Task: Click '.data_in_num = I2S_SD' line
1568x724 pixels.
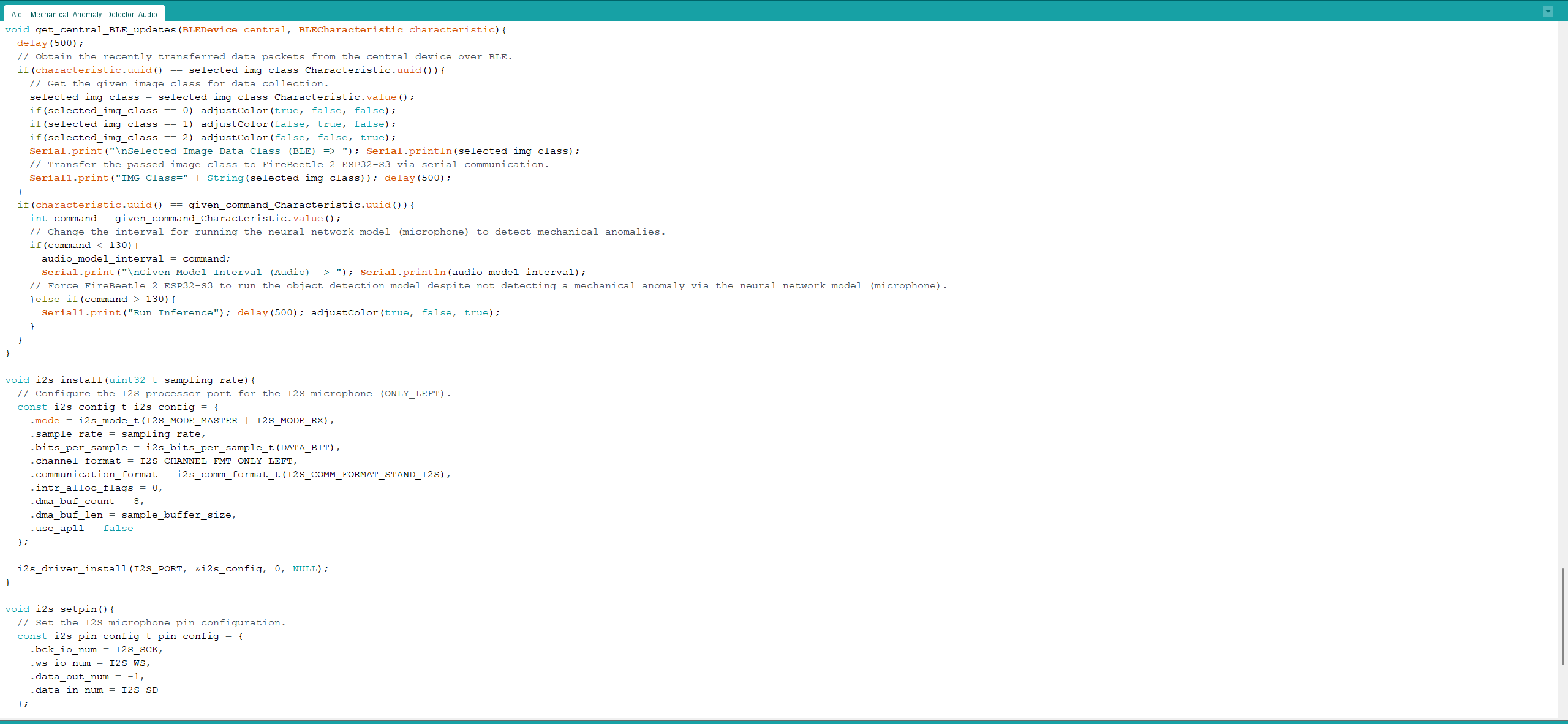Action: pyautogui.click(x=94, y=690)
